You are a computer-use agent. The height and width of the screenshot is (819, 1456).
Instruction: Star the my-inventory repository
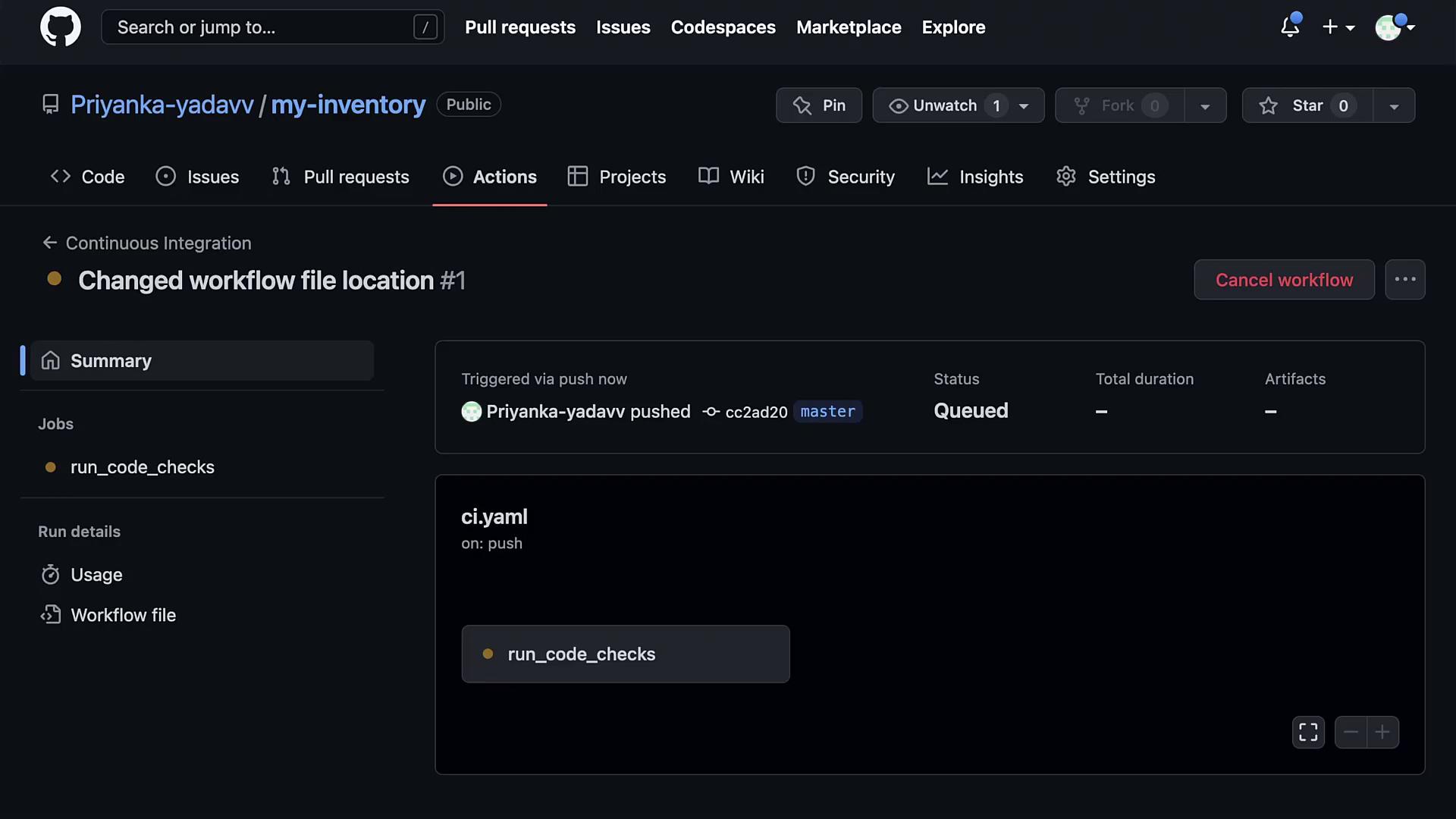pyautogui.click(x=1307, y=105)
